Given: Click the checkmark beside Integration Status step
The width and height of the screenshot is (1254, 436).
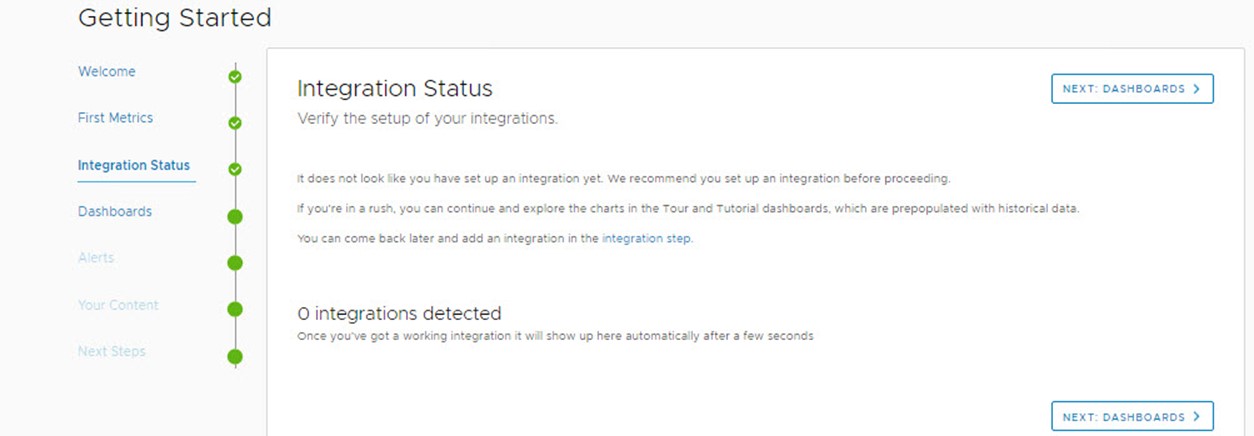Looking at the screenshot, I should (x=235, y=170).
